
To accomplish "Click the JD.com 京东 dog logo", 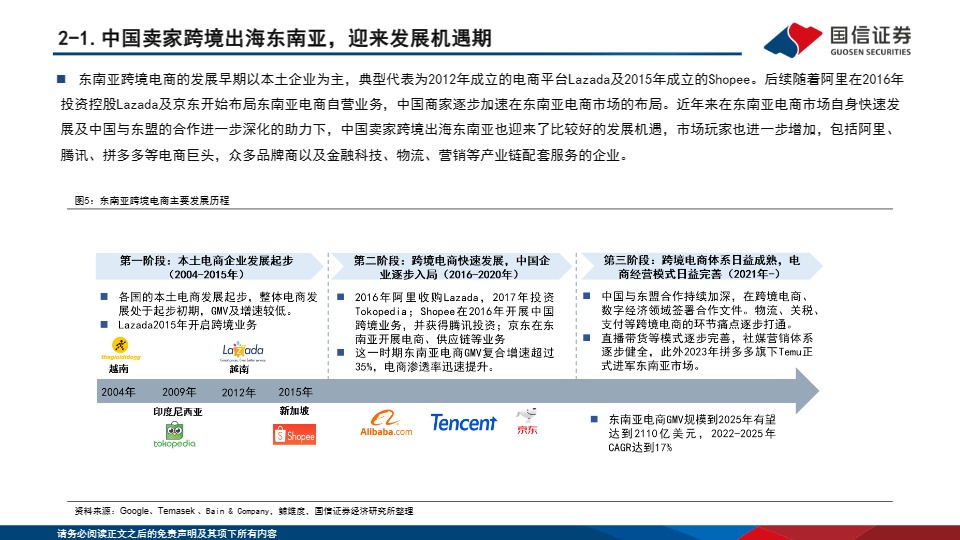I will [x=527, y=421].
